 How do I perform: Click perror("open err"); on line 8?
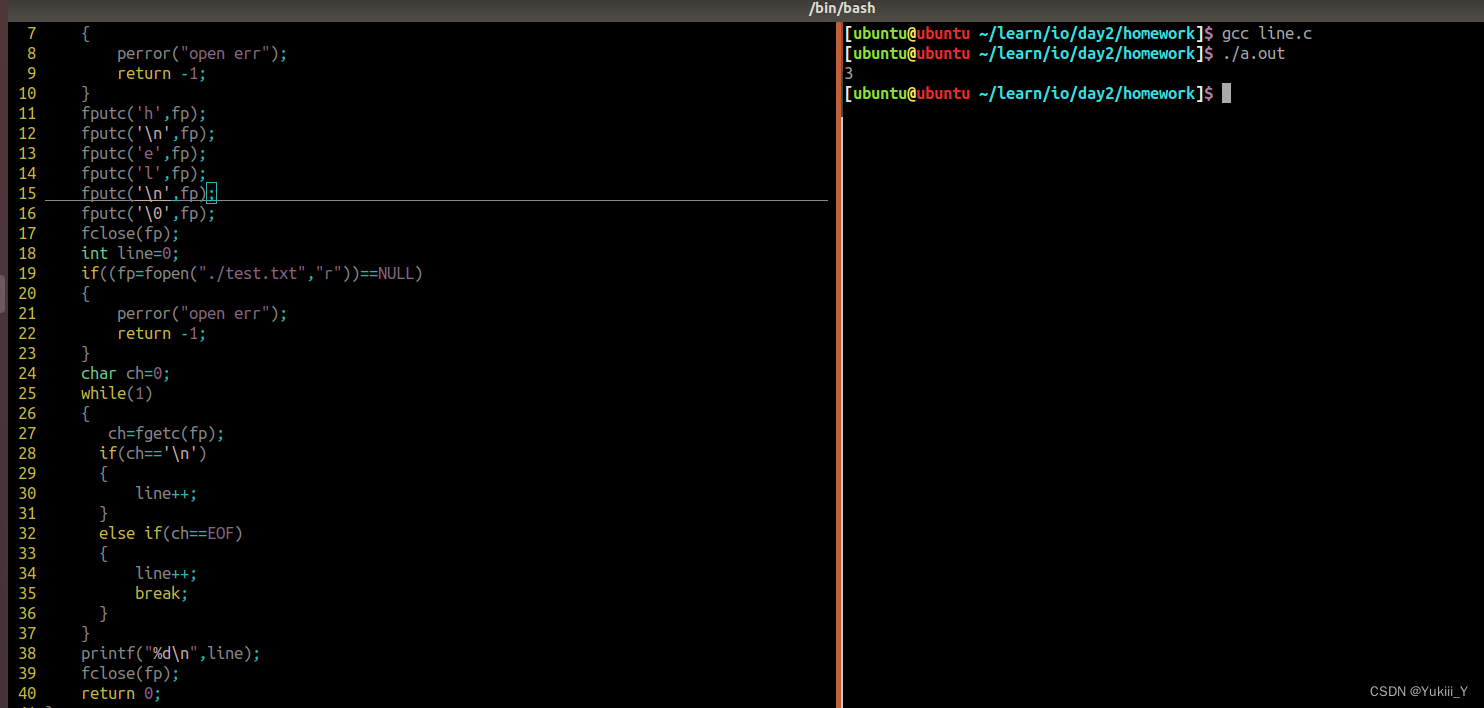tap(202, 53)
